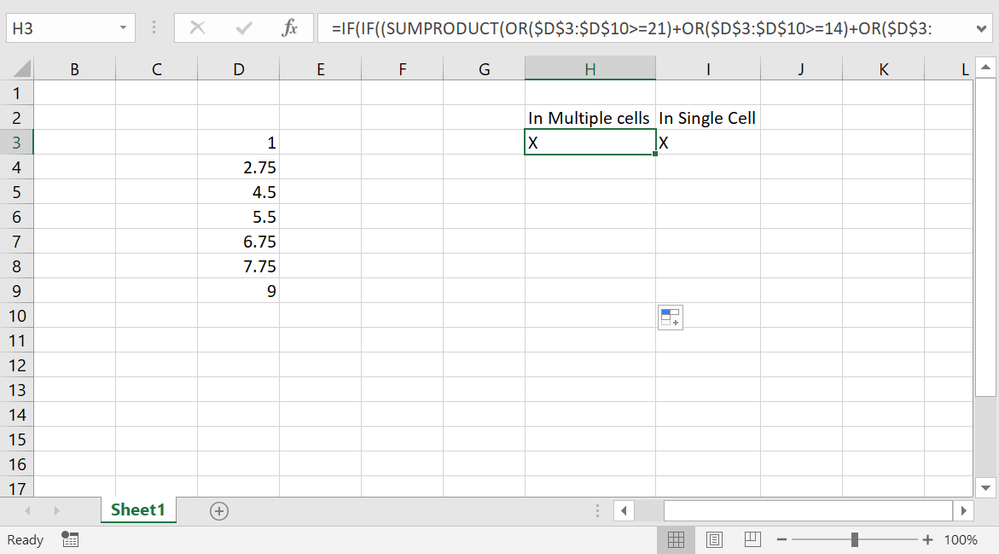The width and height of the screenshot is (999, 554).
Task: Click the vertical scrollbar thumb
Action: click(x=986, y=237)
